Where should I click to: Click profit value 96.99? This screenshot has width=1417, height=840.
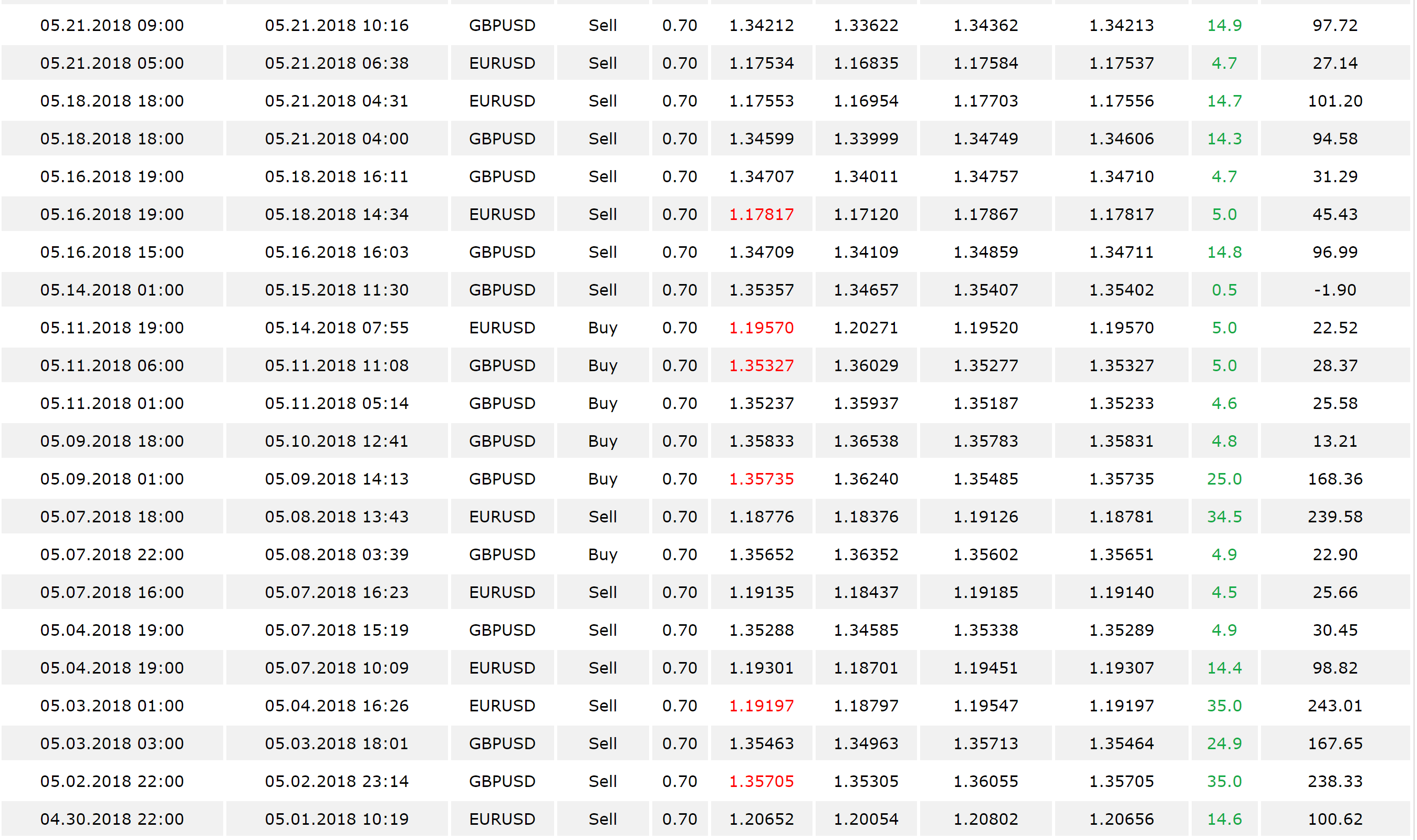(x=1336, y=253)
